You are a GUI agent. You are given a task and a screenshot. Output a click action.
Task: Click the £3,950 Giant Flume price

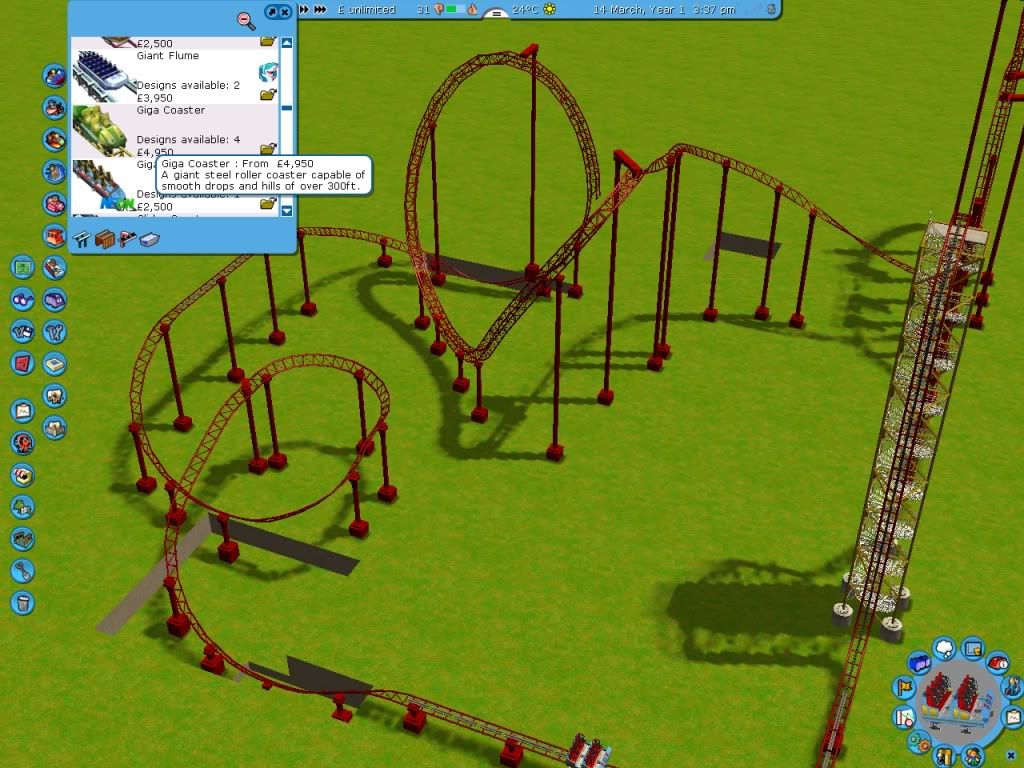[155, 98]
